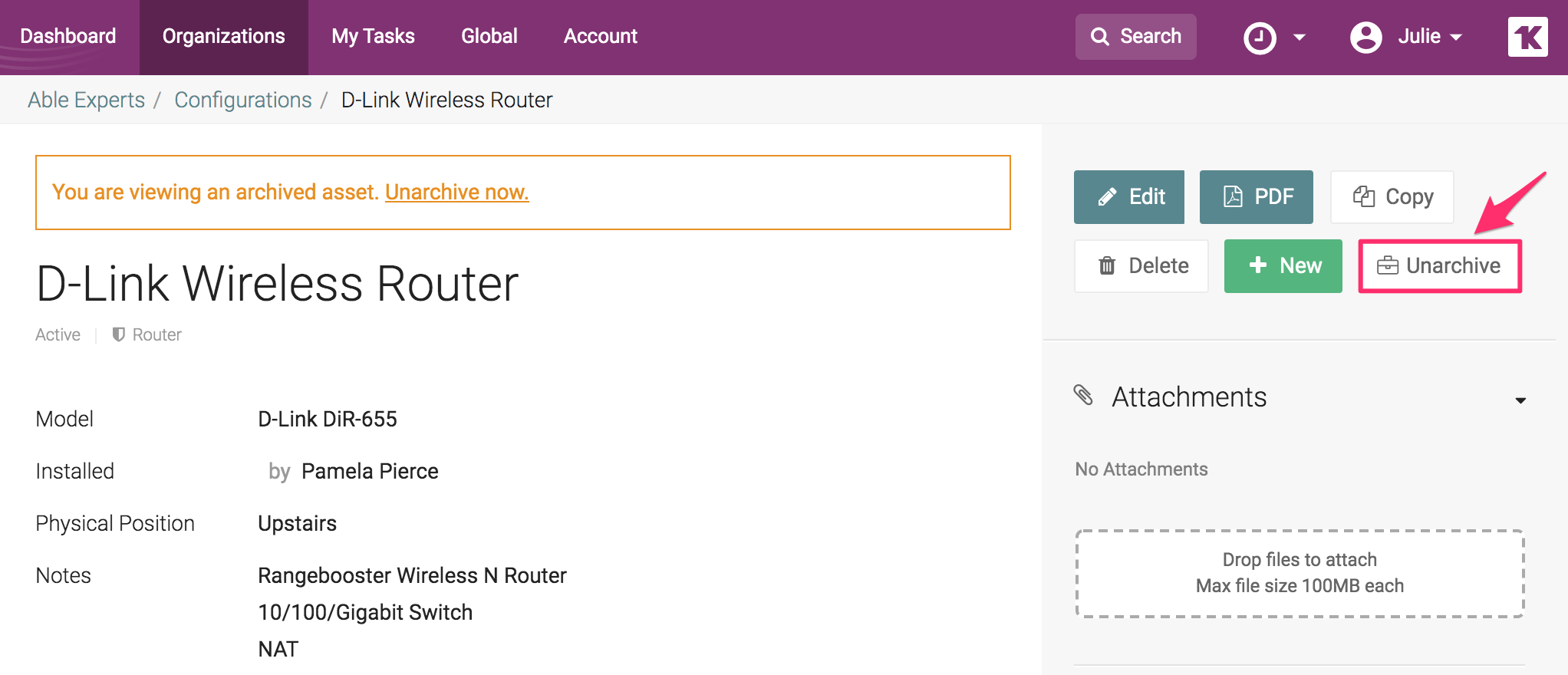Open the Julie user menu caret
This screenshot has height=675, width=1568.
(x=1456, y=38)
